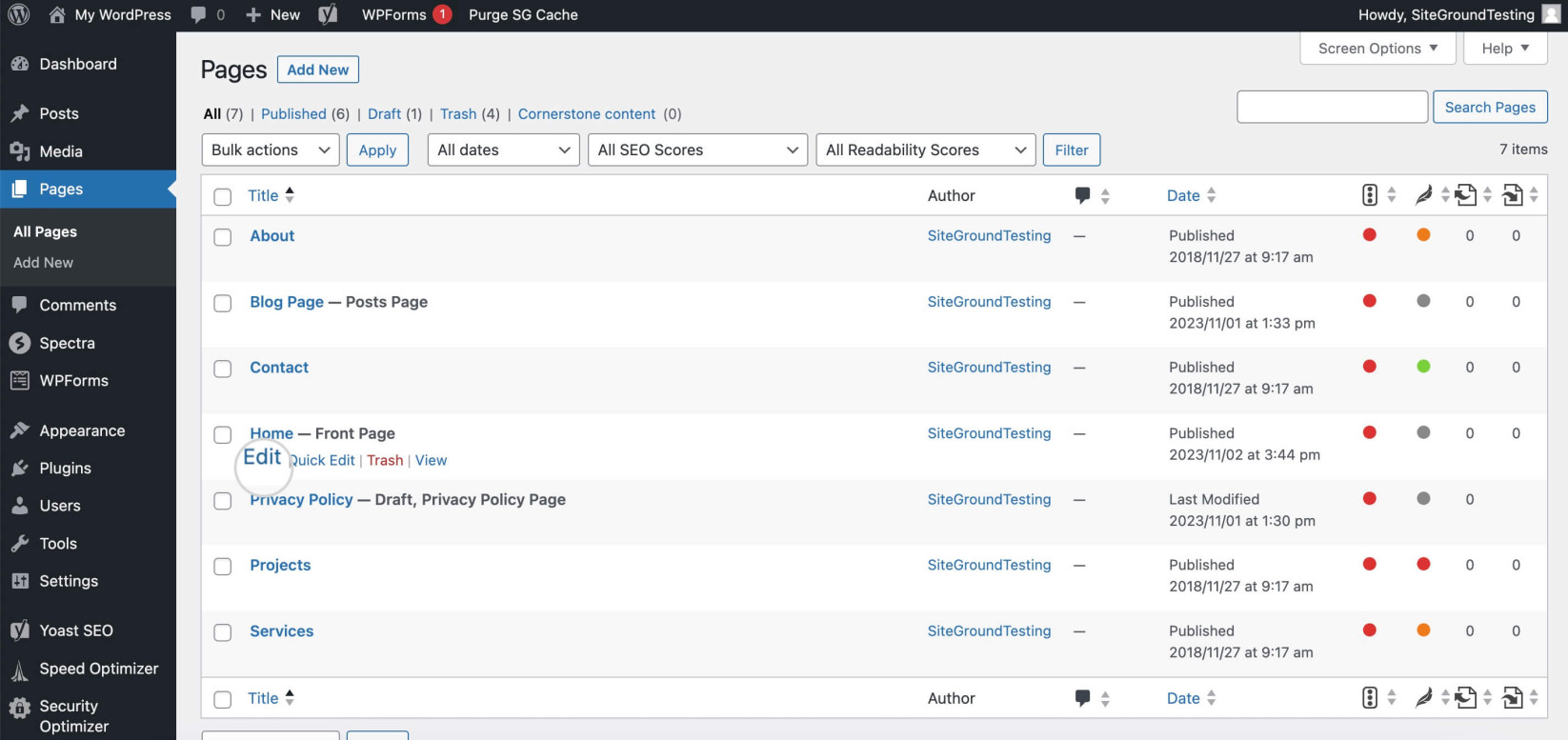Sort by outgoing links icon in header
Image resolution: width=1568 pixels, height=740 pixels.
coord(1466,195)
